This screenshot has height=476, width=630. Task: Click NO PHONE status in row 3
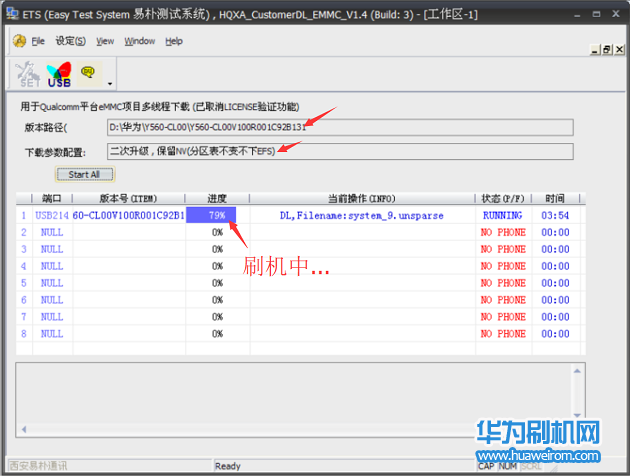click(x=503, y=249)
